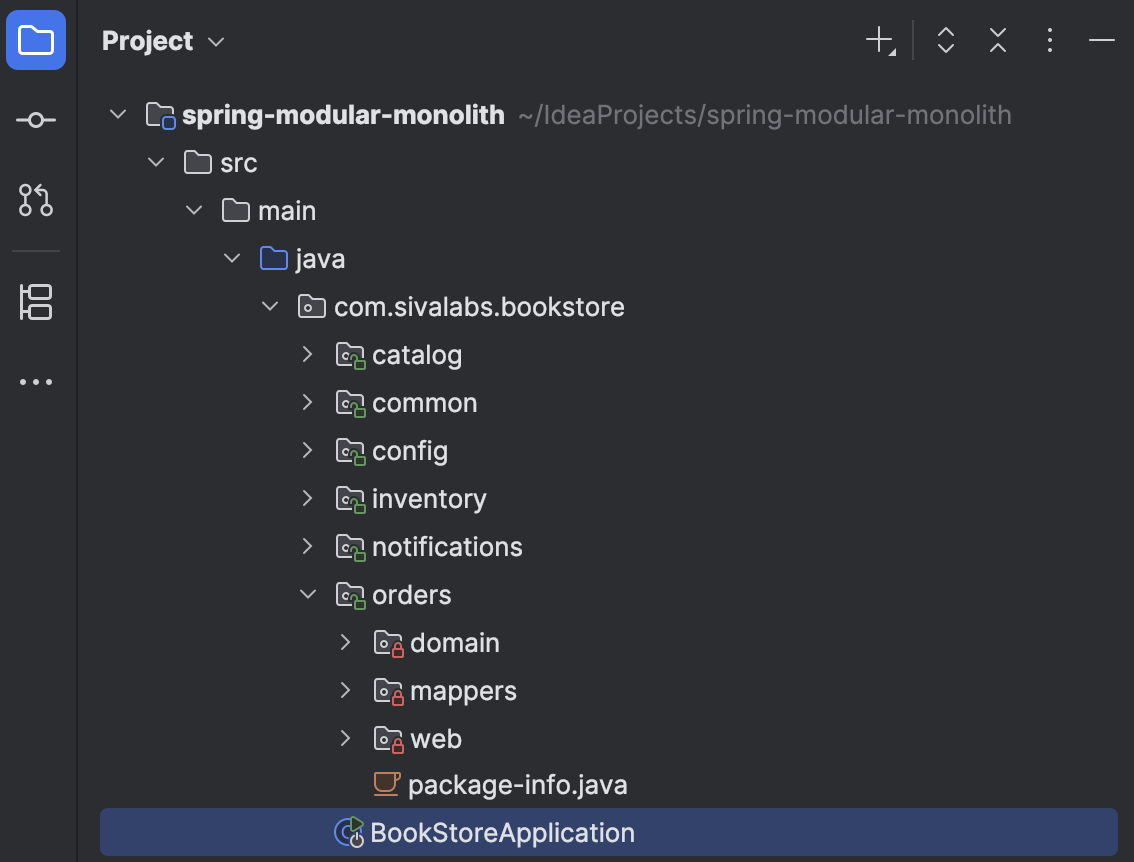Click the Commit tool window icon
This screenshot has width=1134, height=862.
coord(36,120)
